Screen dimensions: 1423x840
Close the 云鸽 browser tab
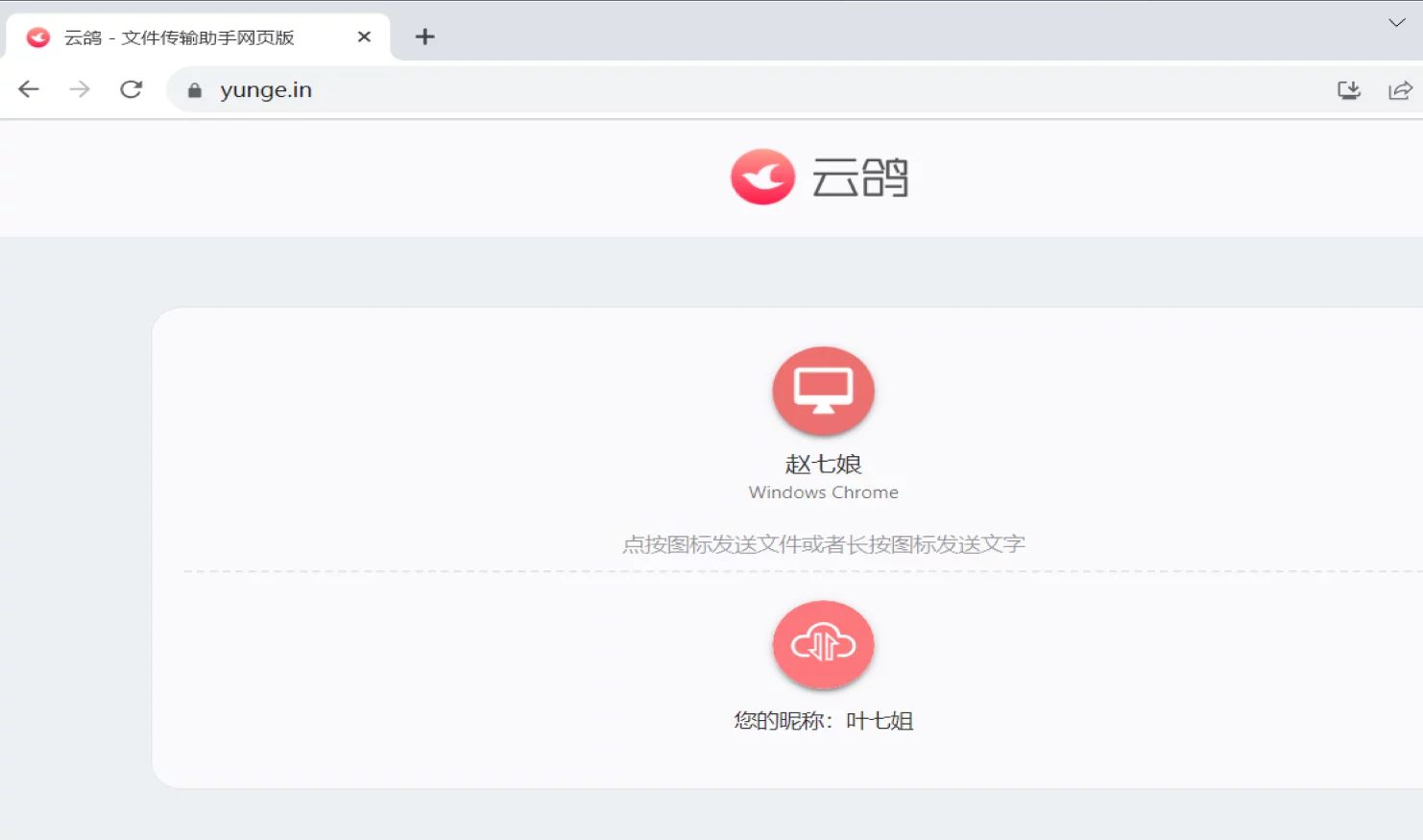point(364,36)
